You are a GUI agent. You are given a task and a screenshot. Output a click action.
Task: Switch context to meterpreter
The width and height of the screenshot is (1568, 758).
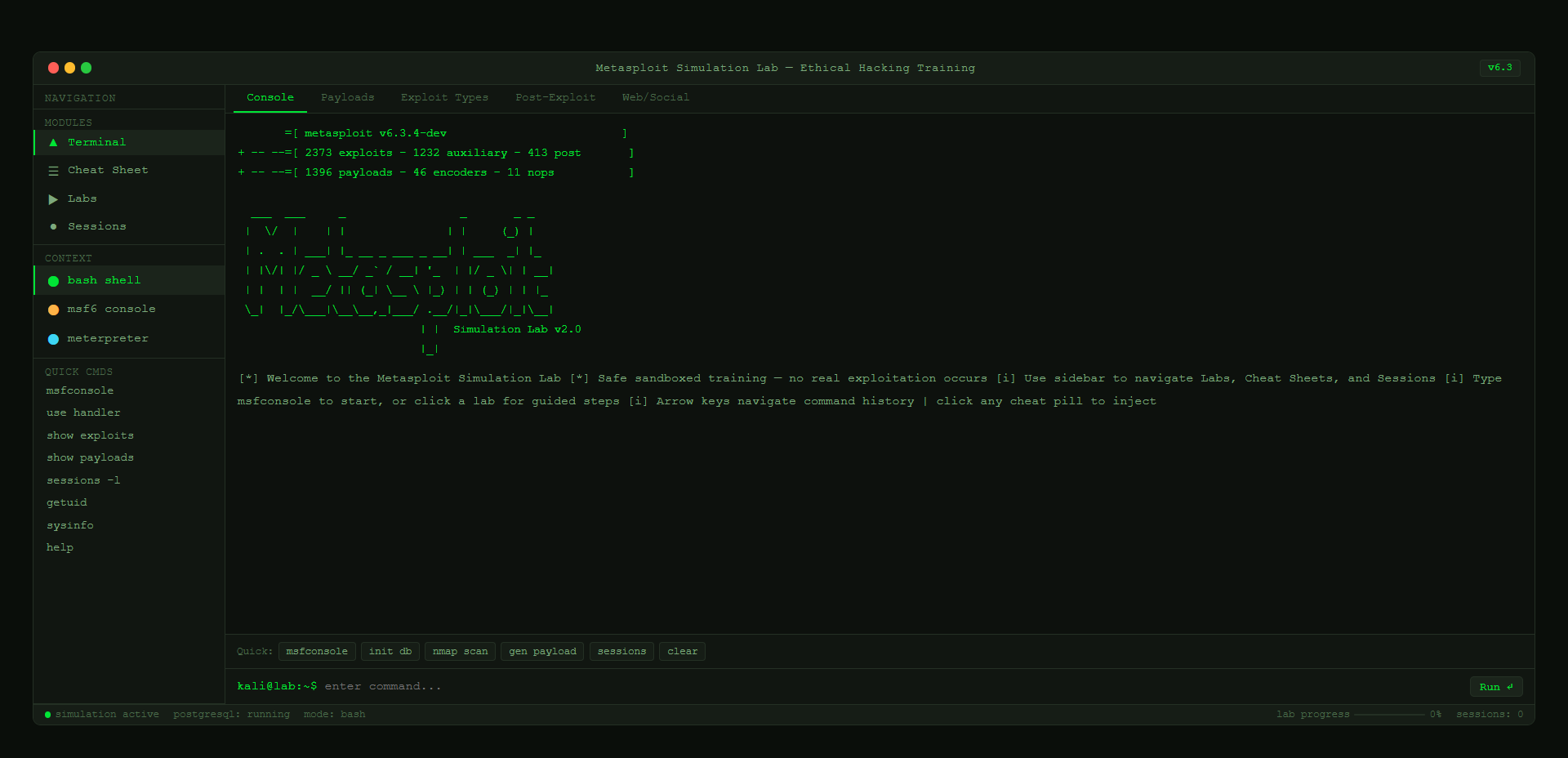pos(129,338)
